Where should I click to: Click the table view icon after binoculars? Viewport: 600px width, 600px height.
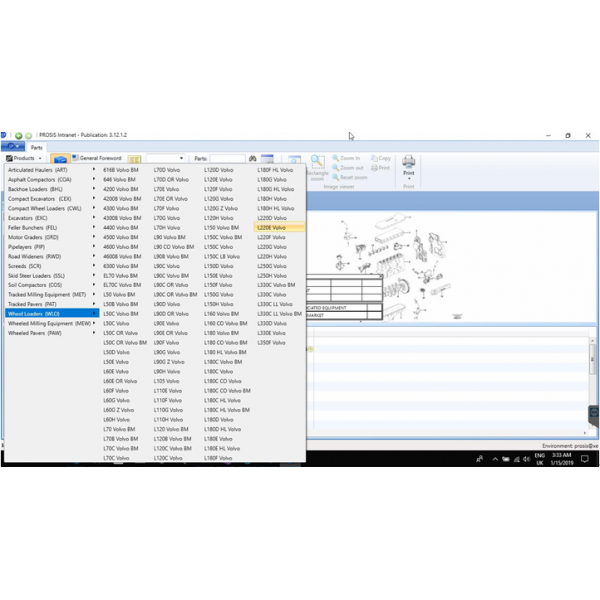tap(267, 159)
